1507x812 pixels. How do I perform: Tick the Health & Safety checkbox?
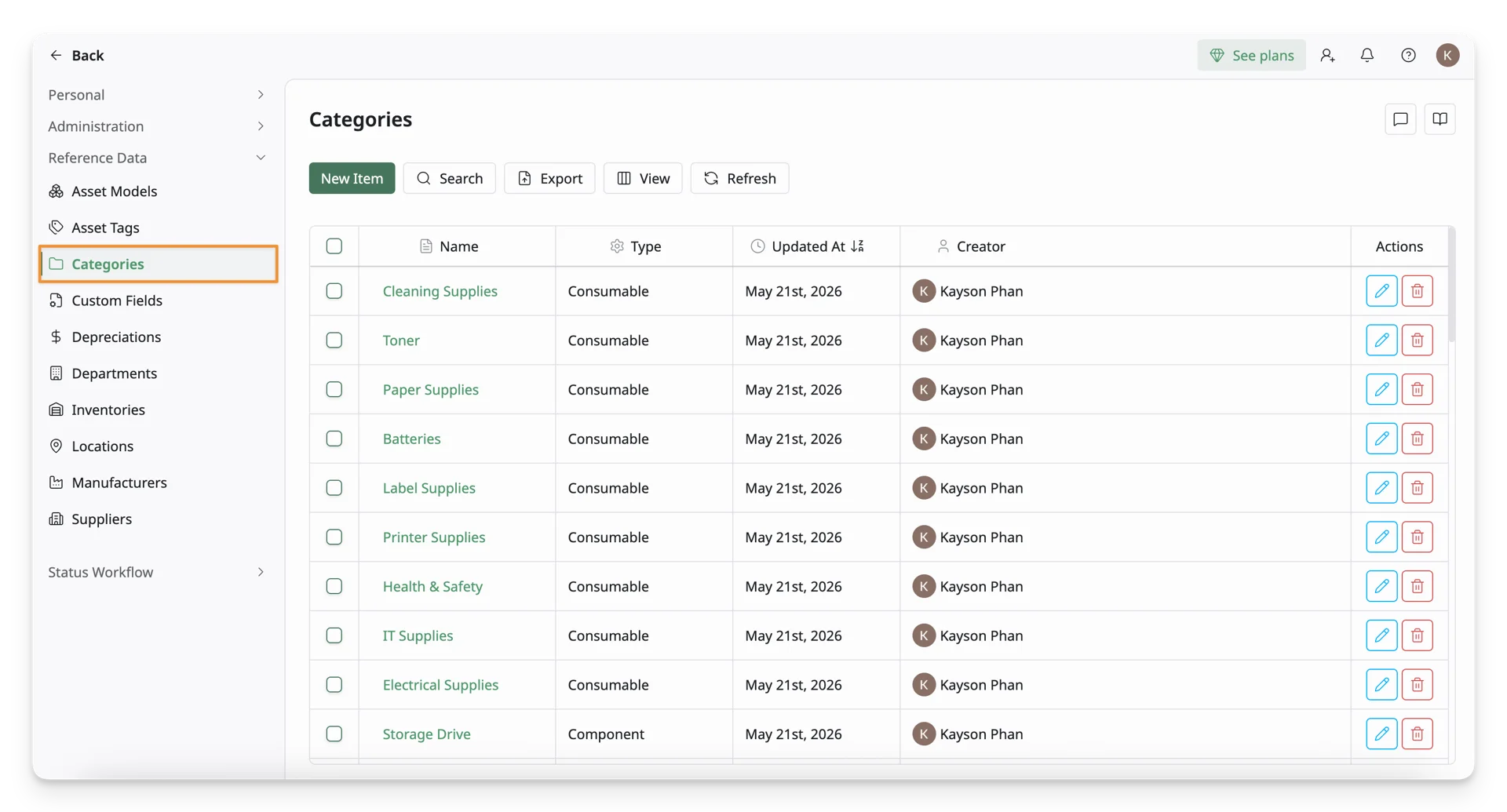pyautogui.click(x=334, y=586)
